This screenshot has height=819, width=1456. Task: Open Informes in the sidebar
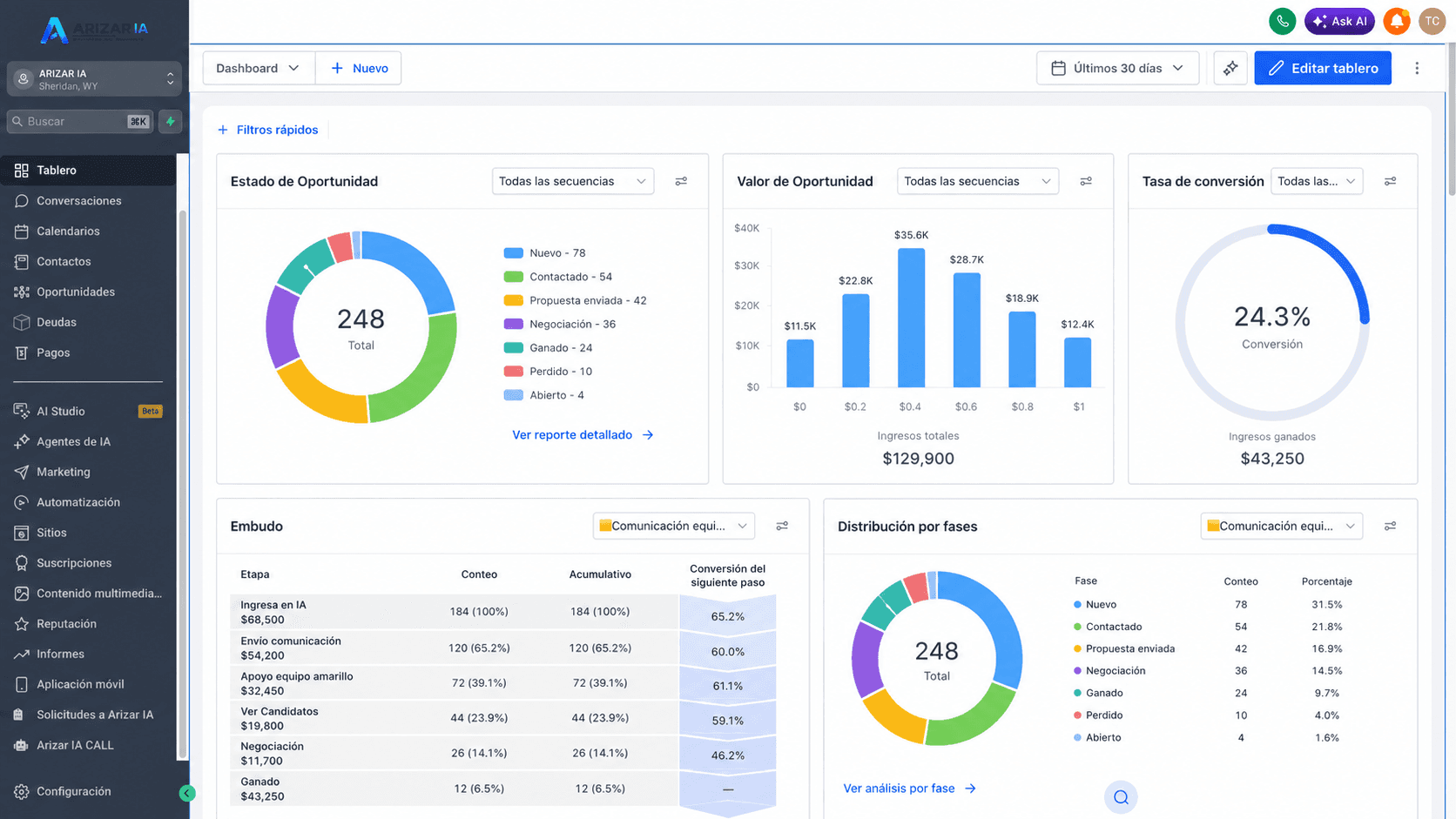coord(89,654)
